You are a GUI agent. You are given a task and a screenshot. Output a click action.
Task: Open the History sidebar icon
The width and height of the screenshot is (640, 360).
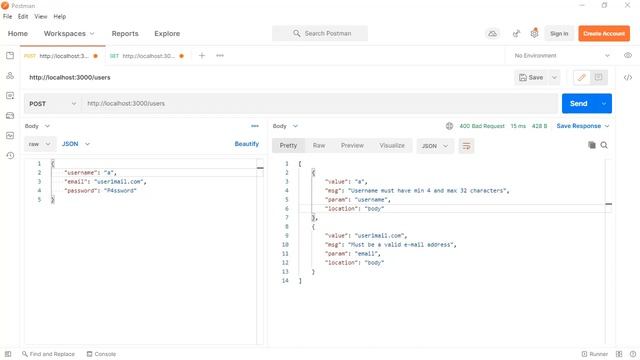click(10, 156)
